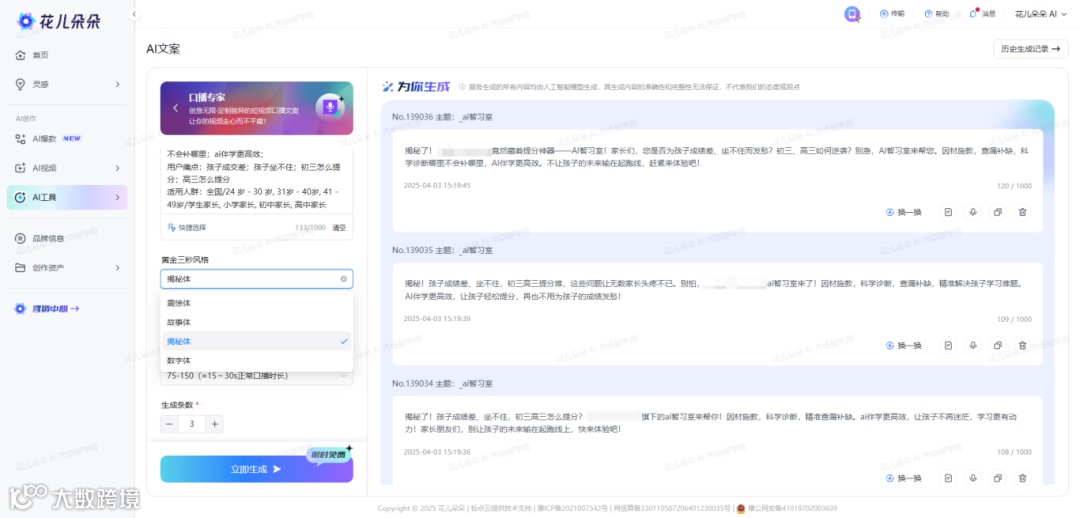
Task: Select 震惊体 from the style list
Action: coord(256,303)
